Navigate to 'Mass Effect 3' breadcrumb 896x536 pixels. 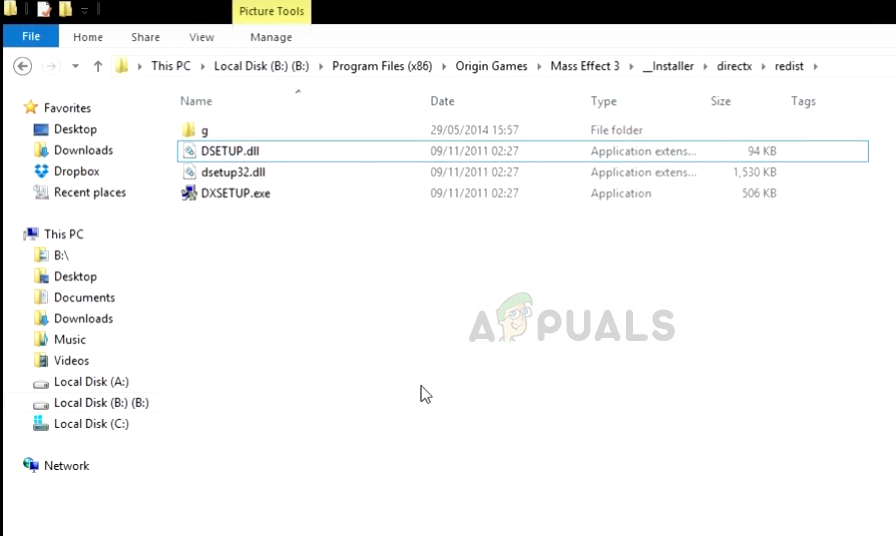tap(585, 66)
